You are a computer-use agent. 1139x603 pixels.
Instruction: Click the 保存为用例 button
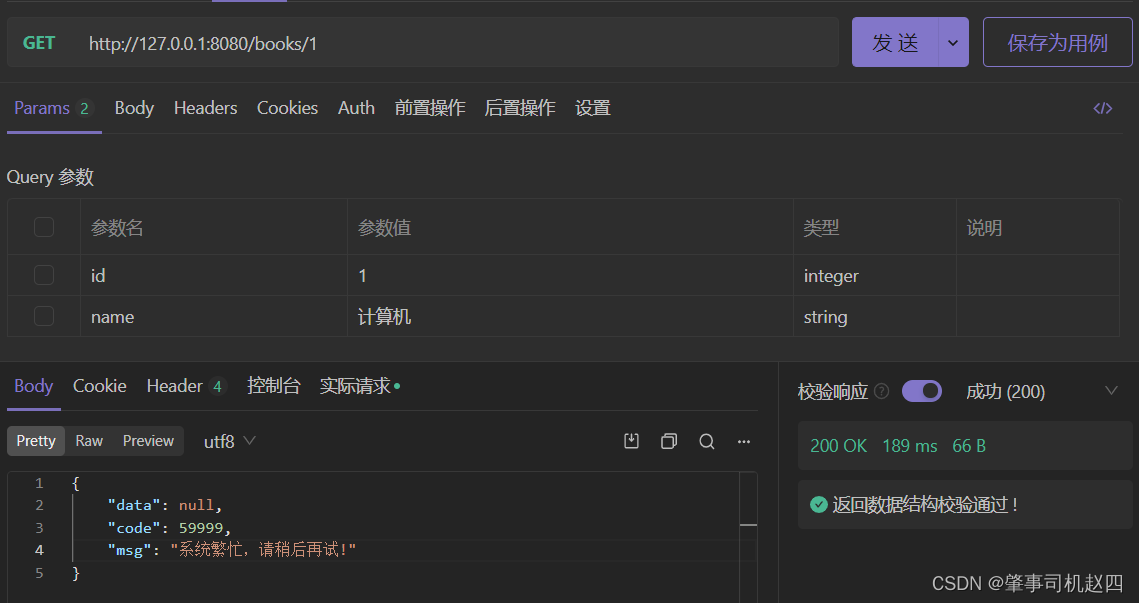[1057, 43]
